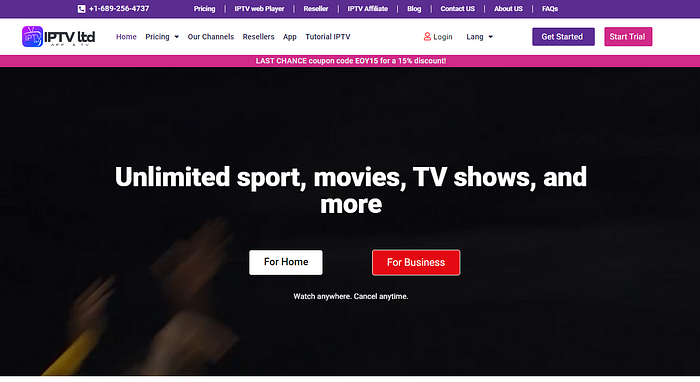Click the 'Unlimited sport, movies' headline

(x=350, y=190)
